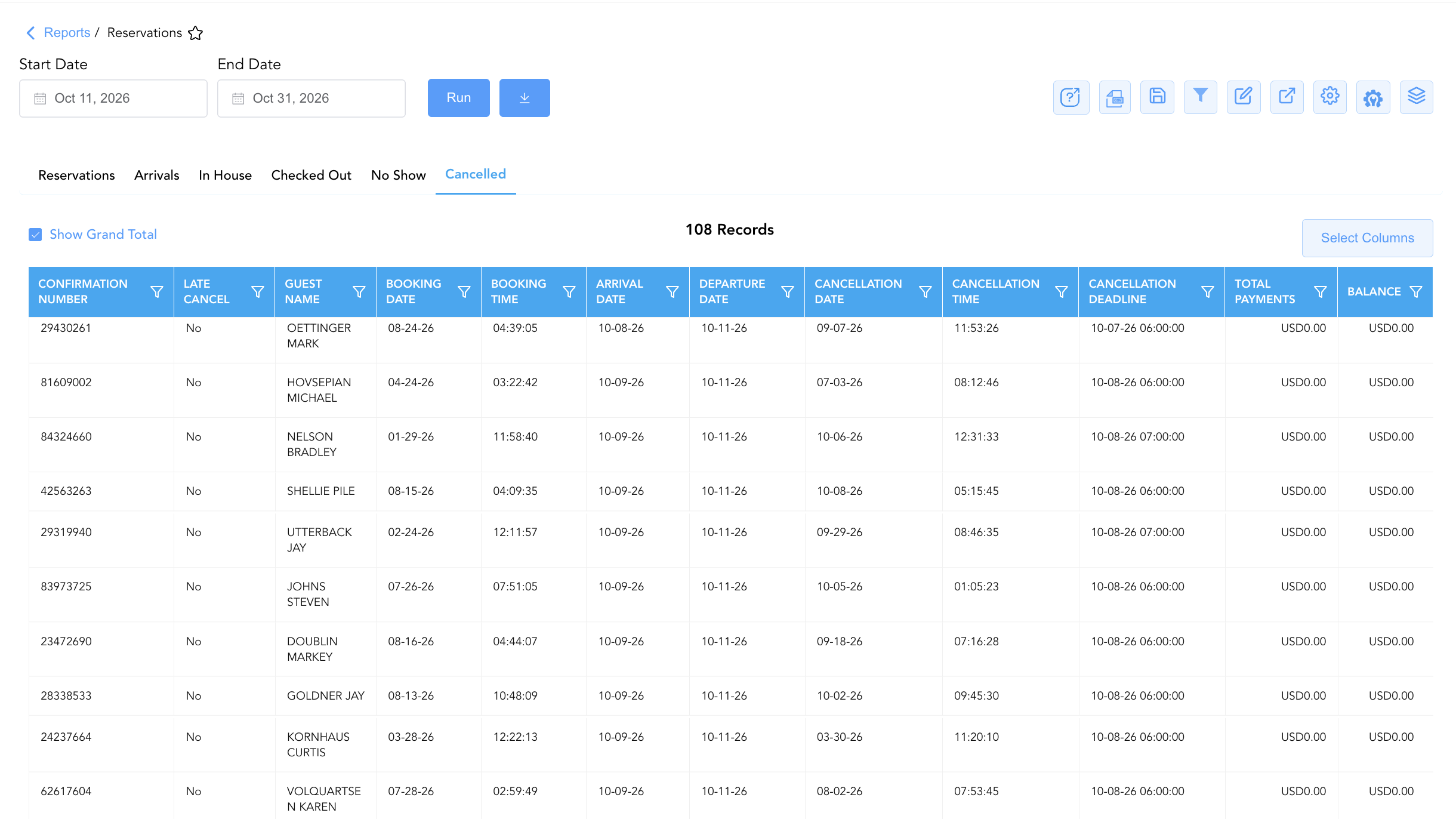Open the Booking Time column filter

[569, 292]
